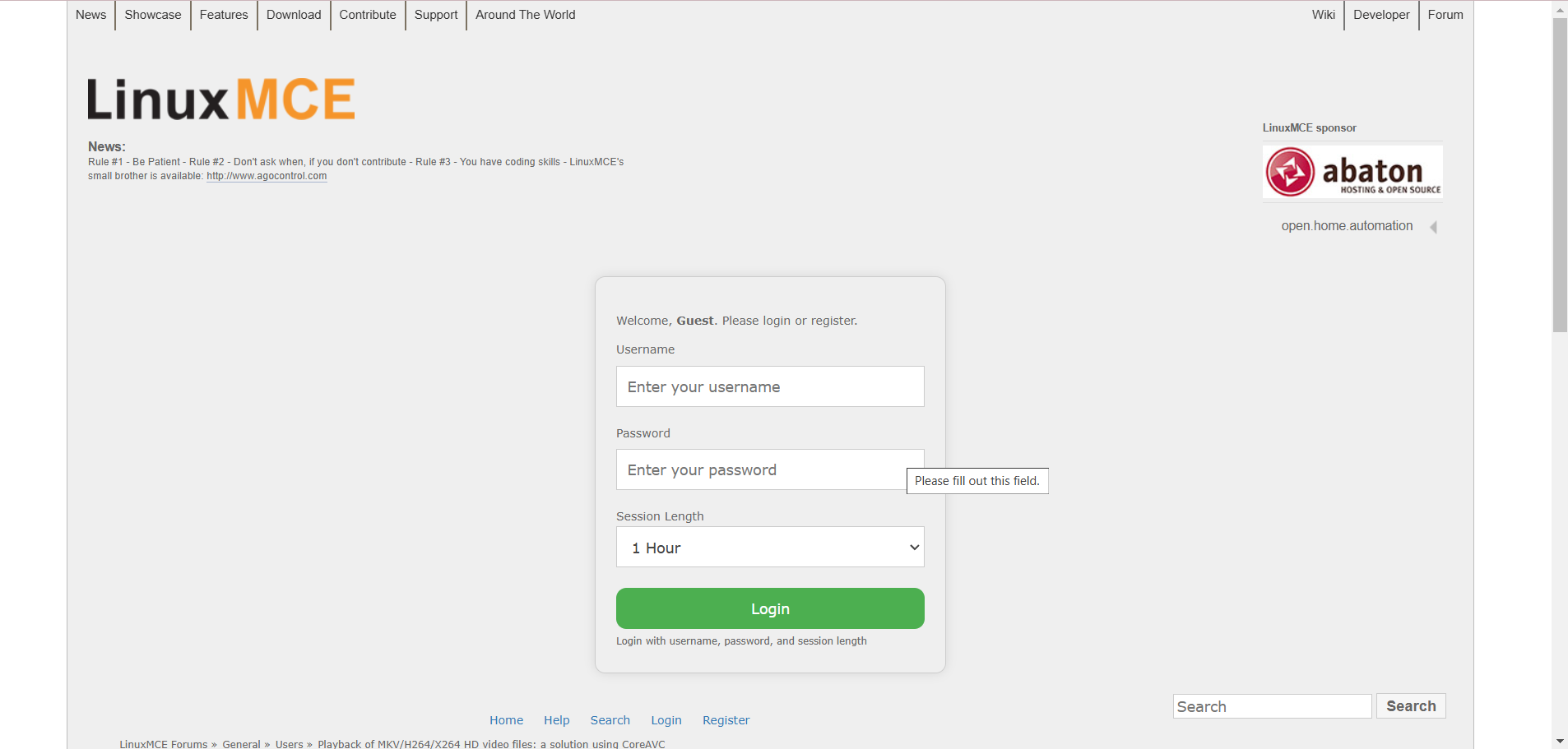The height and width of the screenshot is (749, 1568).
Task: Click the Register link
Action: coord(726,720)
